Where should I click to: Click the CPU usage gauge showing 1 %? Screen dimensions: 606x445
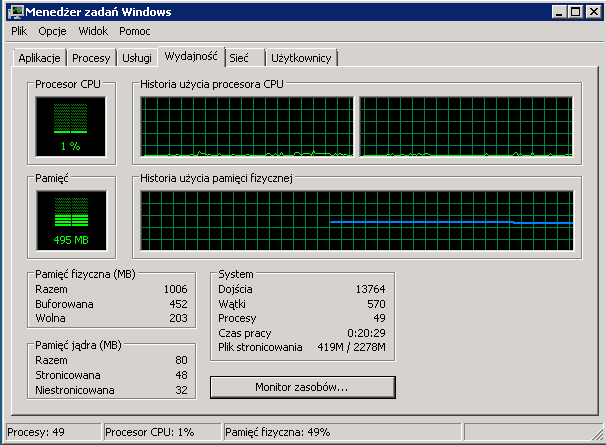(70, 127)
